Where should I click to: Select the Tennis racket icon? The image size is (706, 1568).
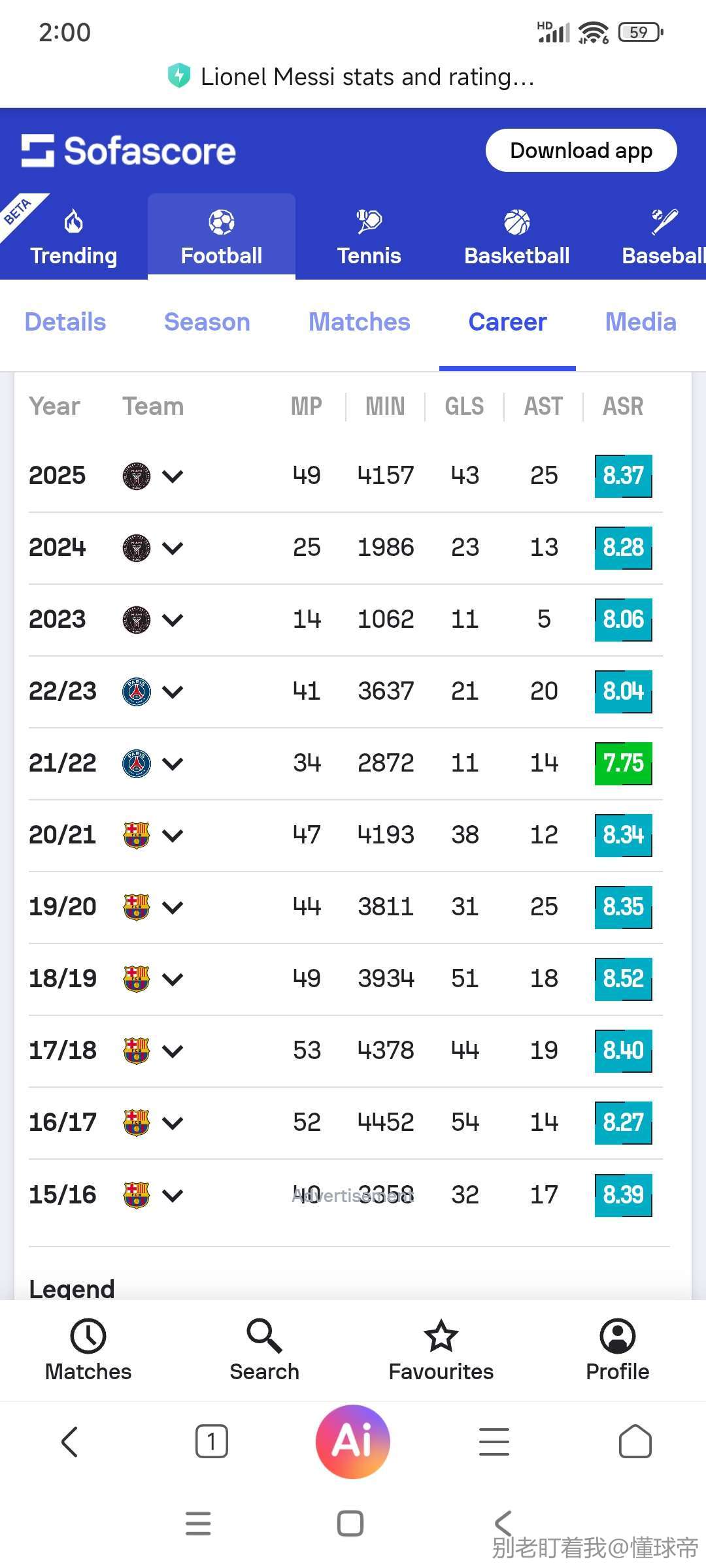(x=369, y=222)
